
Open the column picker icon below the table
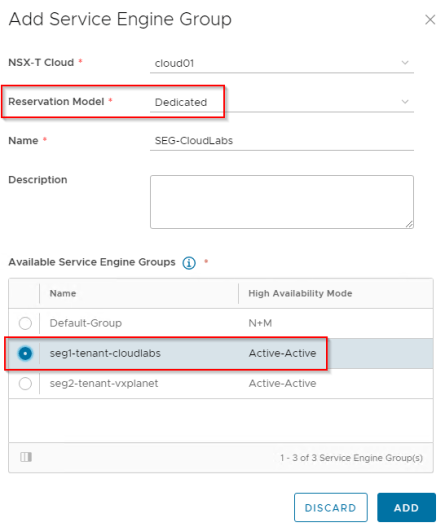click(x=26, y=457)
